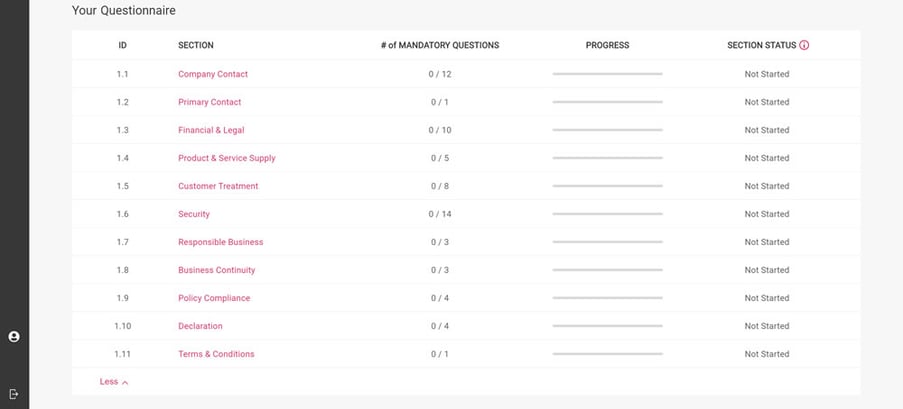Image resolution: width=903 pixels, height=409 pixels.
Task: Open the Policy Compliance section
Action: click(x=214, y=298)
